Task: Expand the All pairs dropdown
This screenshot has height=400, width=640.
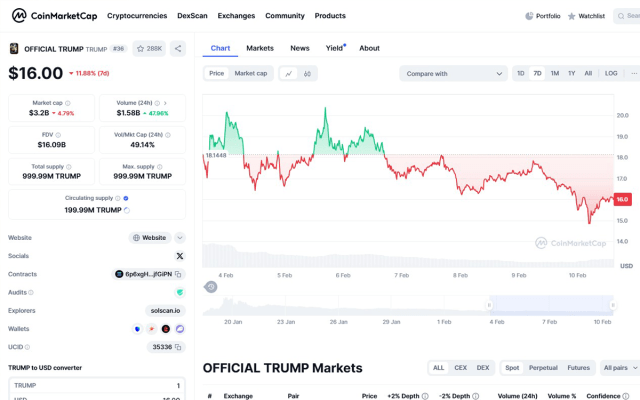Action: (617, 368)
